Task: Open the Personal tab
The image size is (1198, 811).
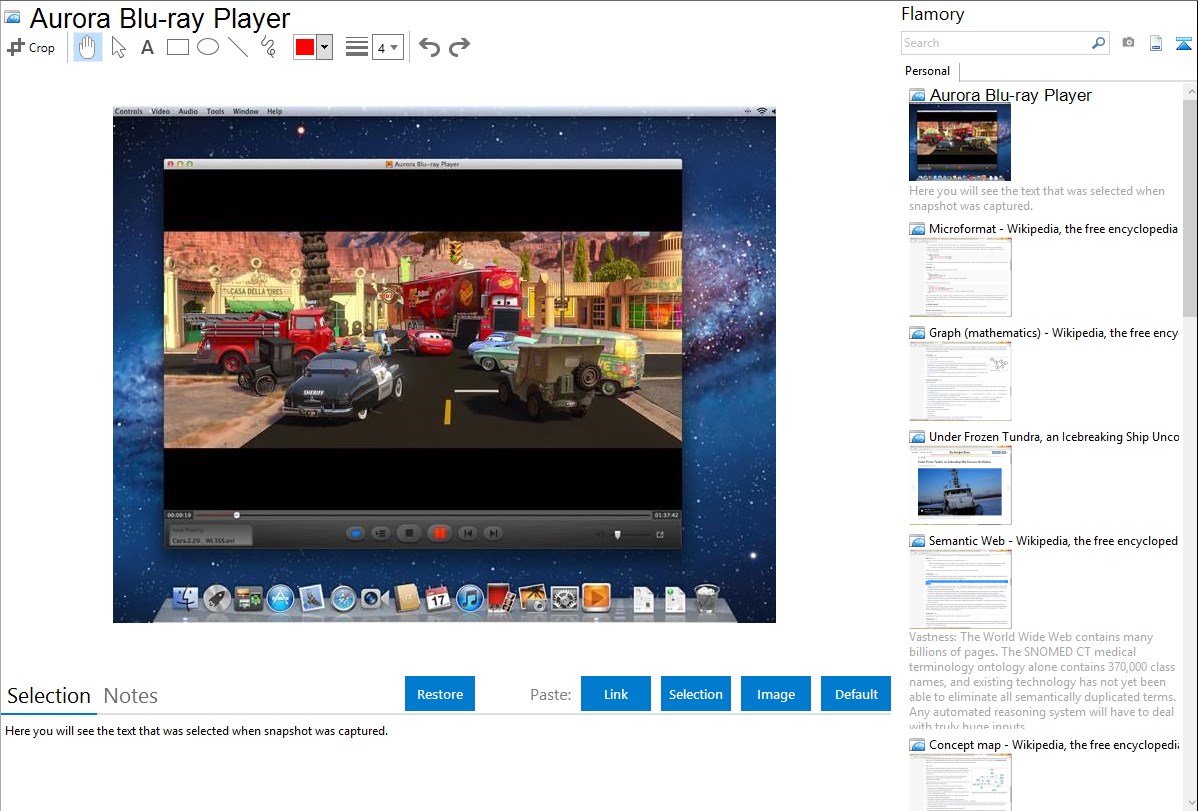Action: [928, 70]
